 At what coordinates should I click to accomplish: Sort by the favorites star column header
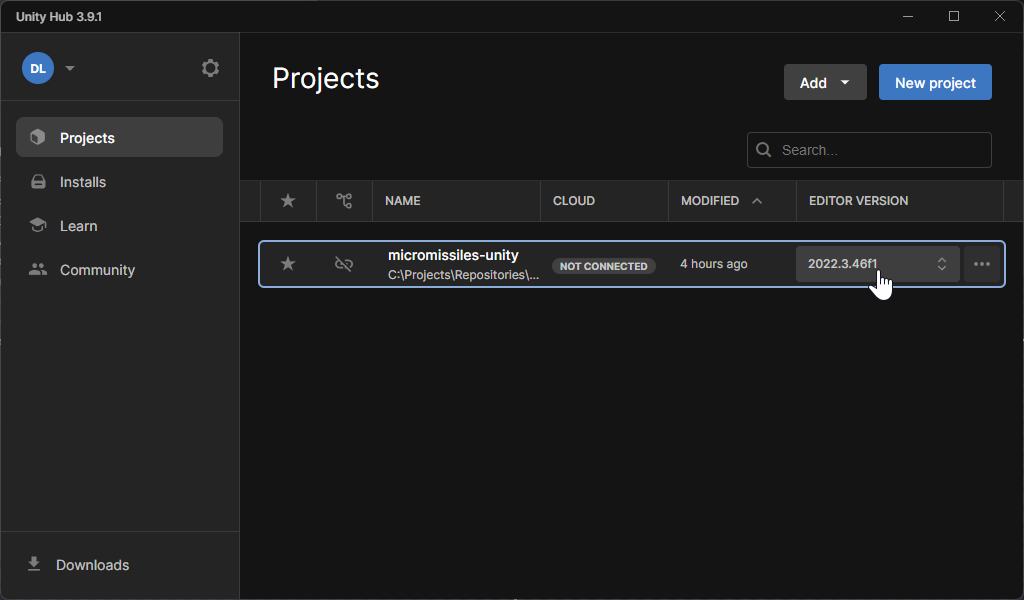pos(288,200)
